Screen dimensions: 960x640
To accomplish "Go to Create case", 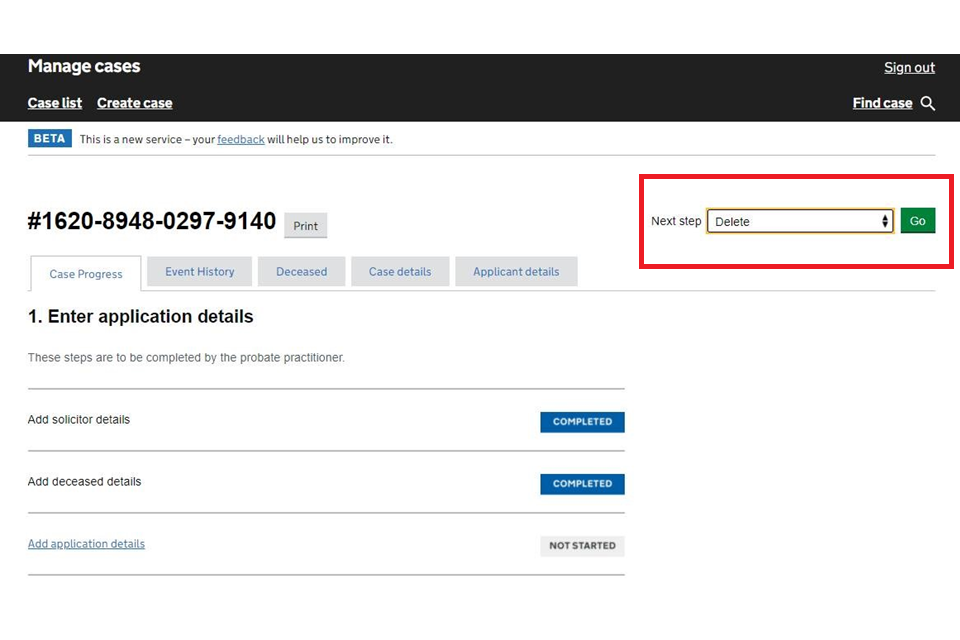I will pyautogui.click(x=134, y=103).
